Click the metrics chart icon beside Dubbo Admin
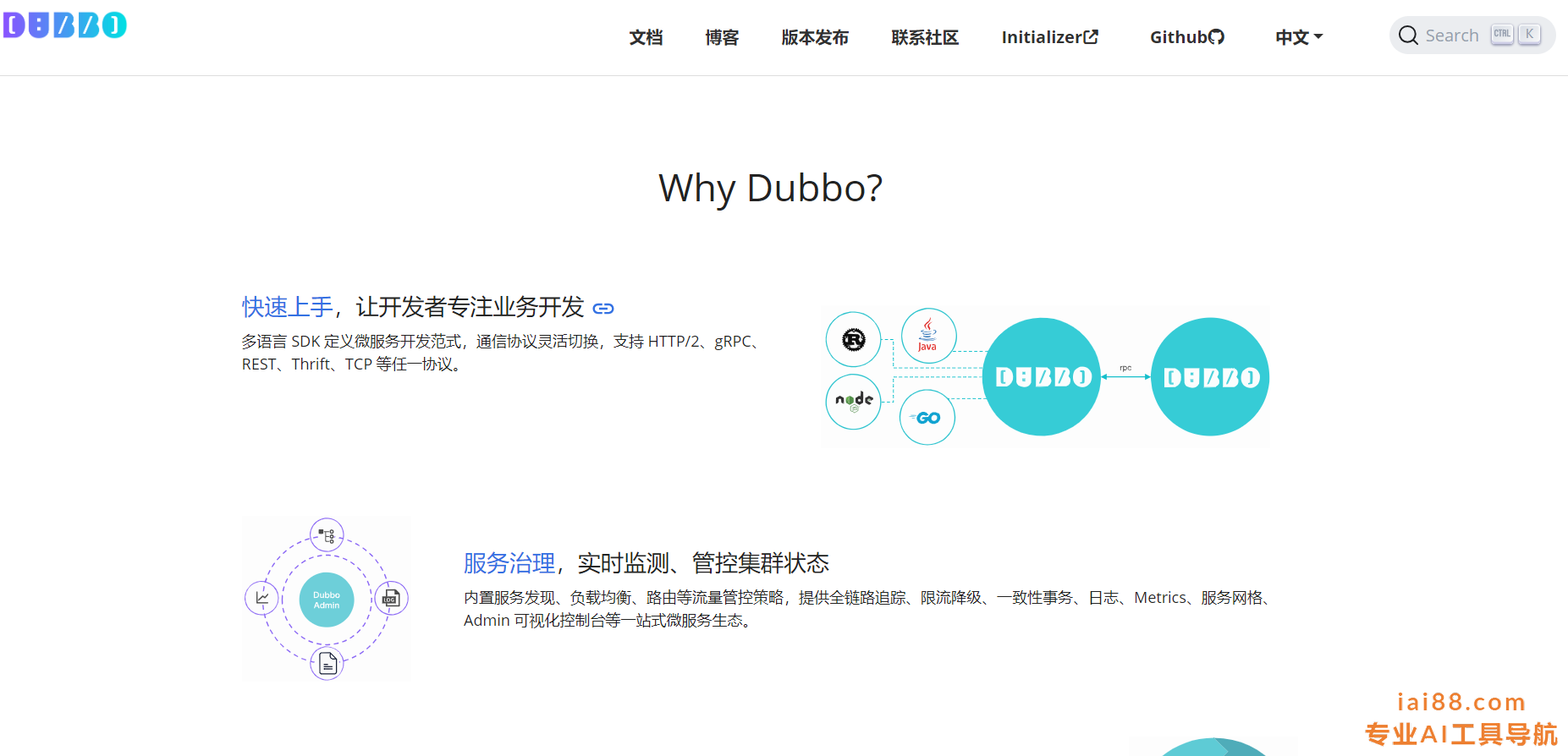Screen dimensions: 1568x756 click(261, 598)
